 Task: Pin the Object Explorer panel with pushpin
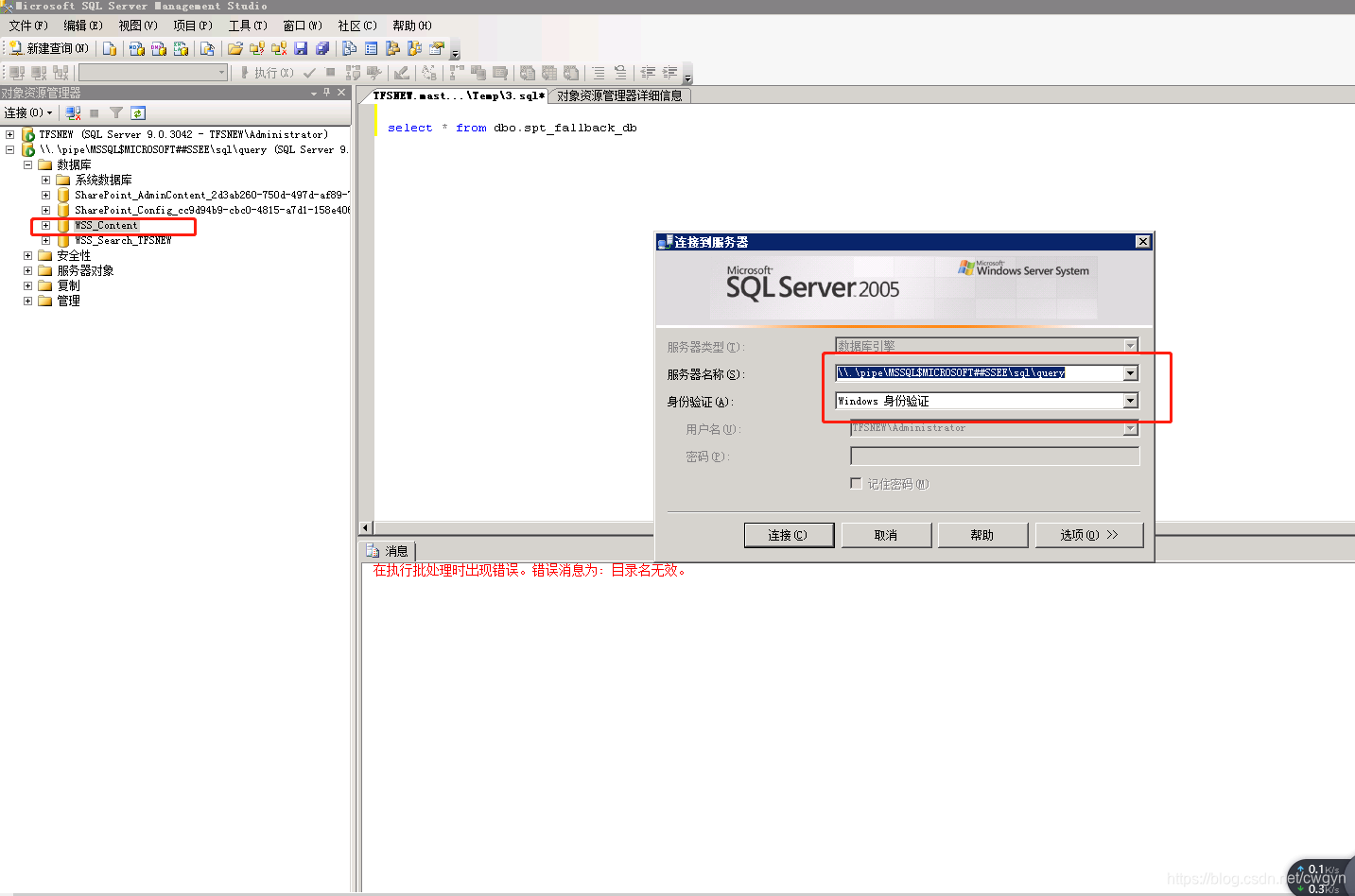327,93
